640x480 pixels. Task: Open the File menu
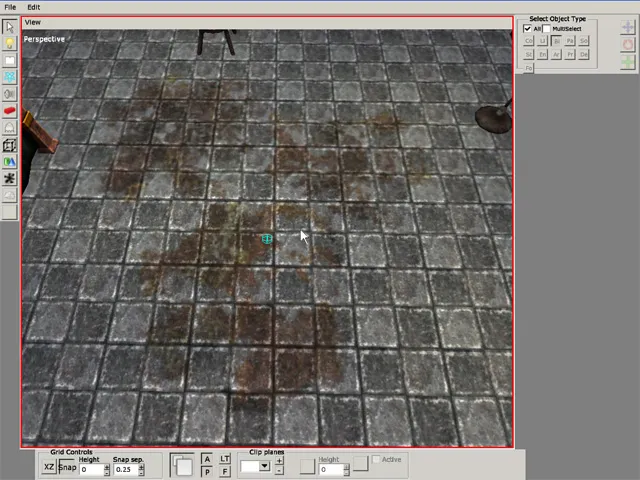10,7
